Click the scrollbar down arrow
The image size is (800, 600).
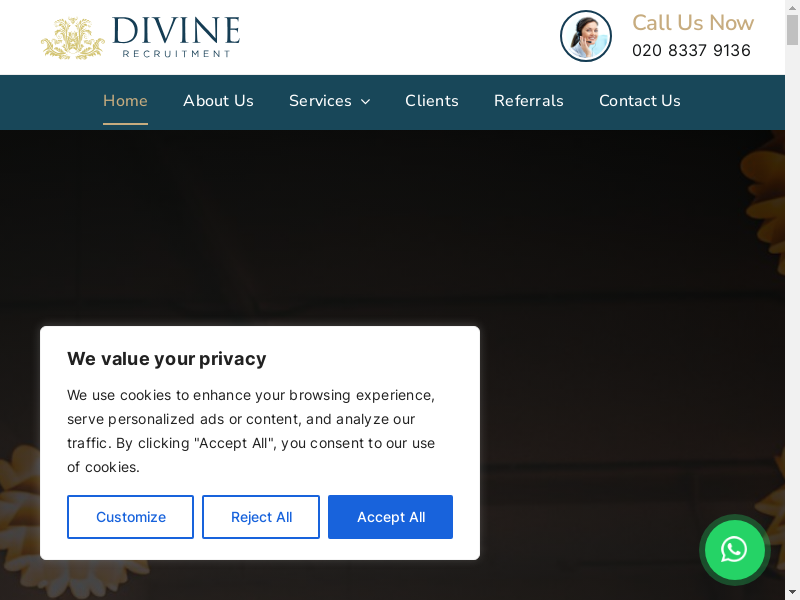[x=792, y=594]
